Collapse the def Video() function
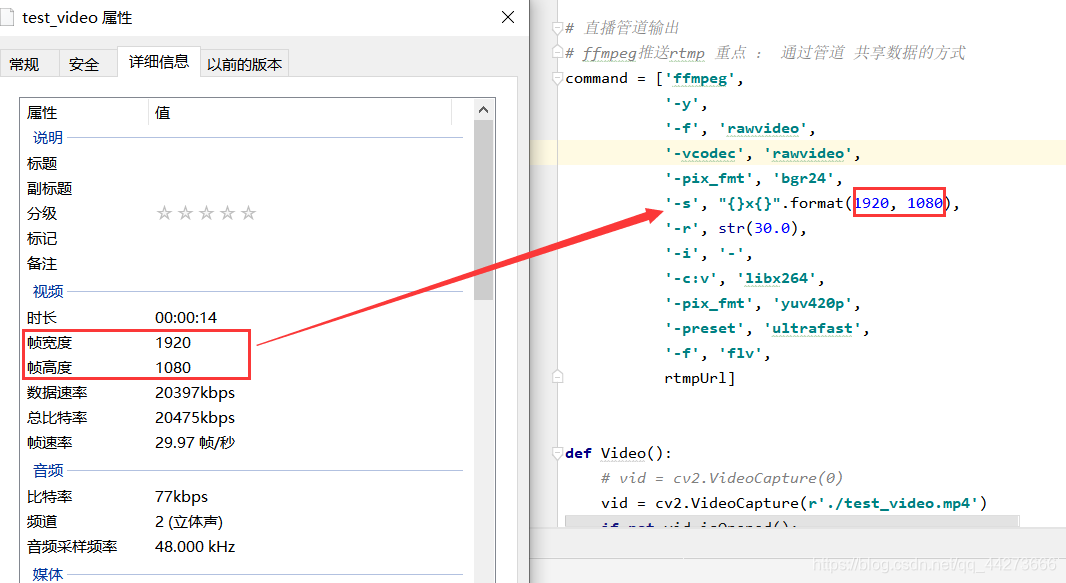The height and width of the screenshot is (583, 1066). pyautogui.click(x=556, y=452)
